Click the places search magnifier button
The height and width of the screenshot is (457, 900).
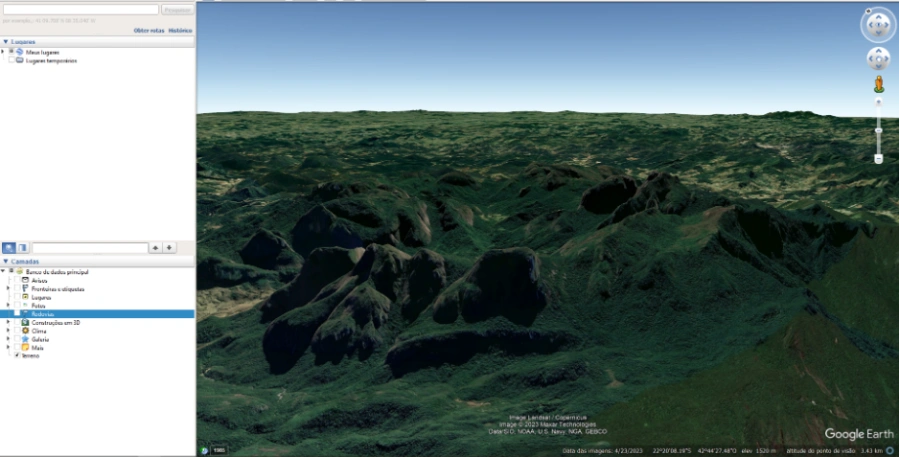(x=9, y=247)
